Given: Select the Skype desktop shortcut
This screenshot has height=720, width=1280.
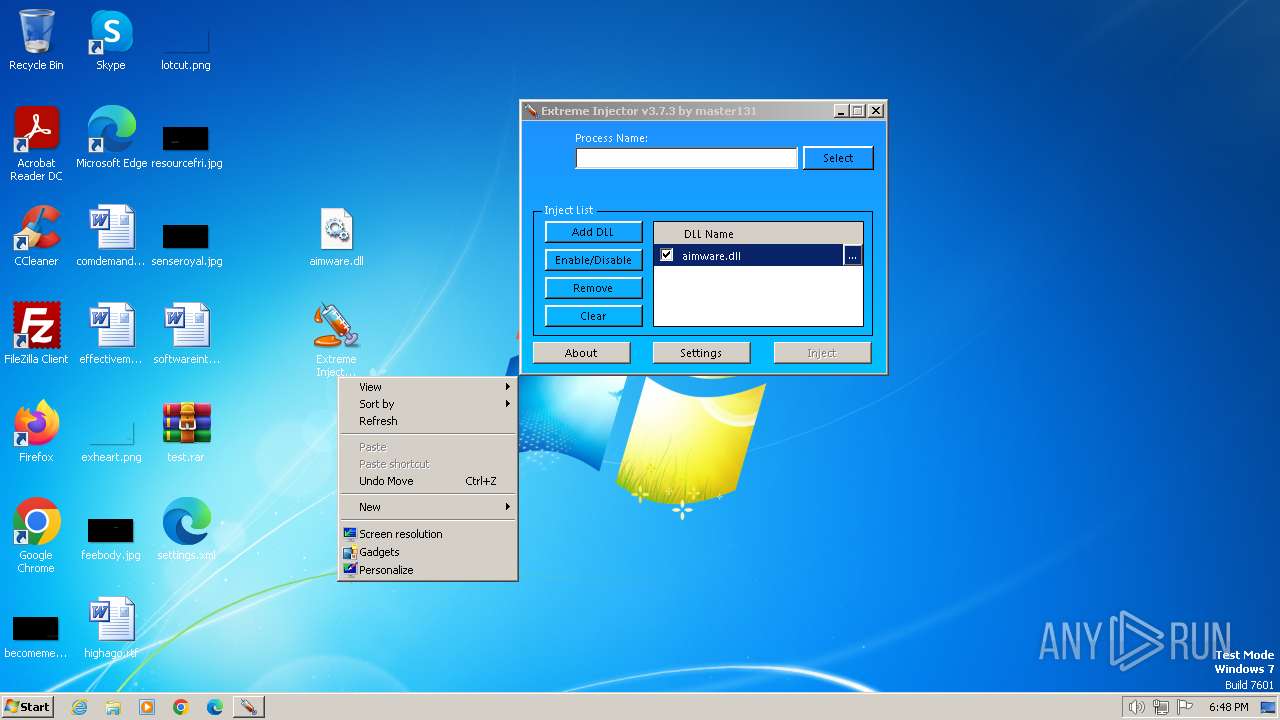Looking at the screenshot, I should [x=111, y=40].
